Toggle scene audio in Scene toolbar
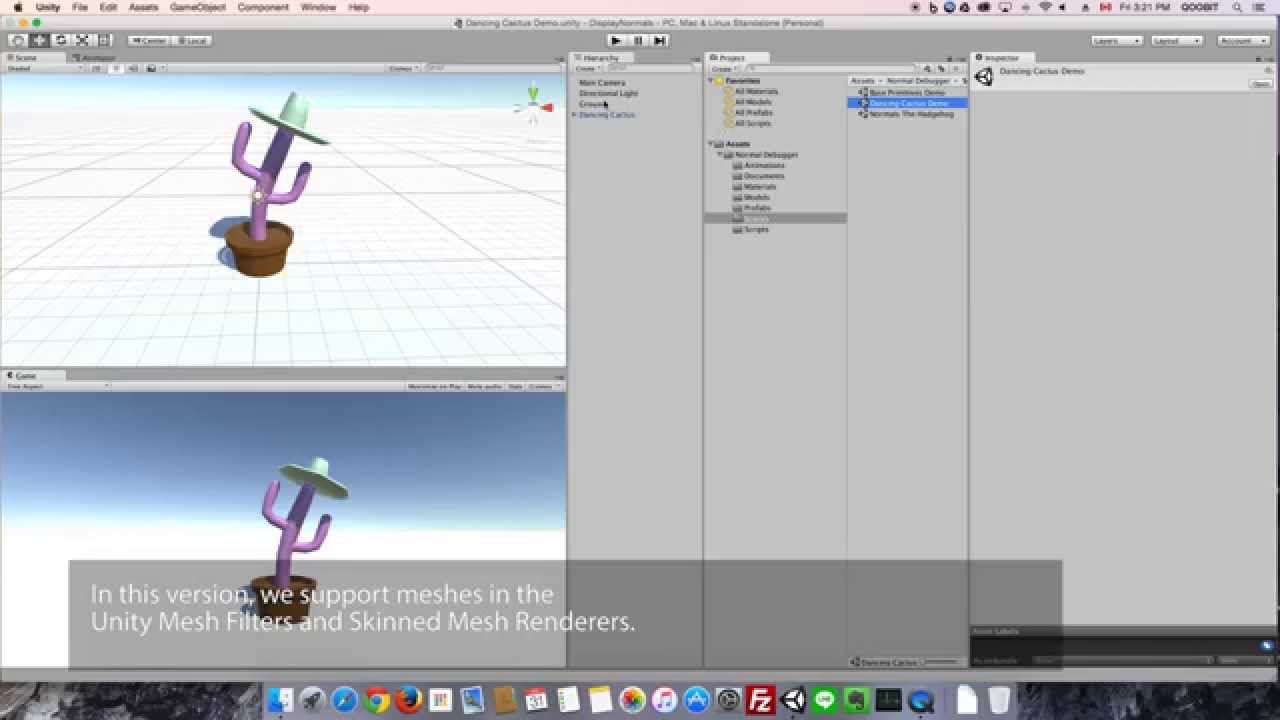The height and width of the screenshot is (720, 1280). click(133, 68)
